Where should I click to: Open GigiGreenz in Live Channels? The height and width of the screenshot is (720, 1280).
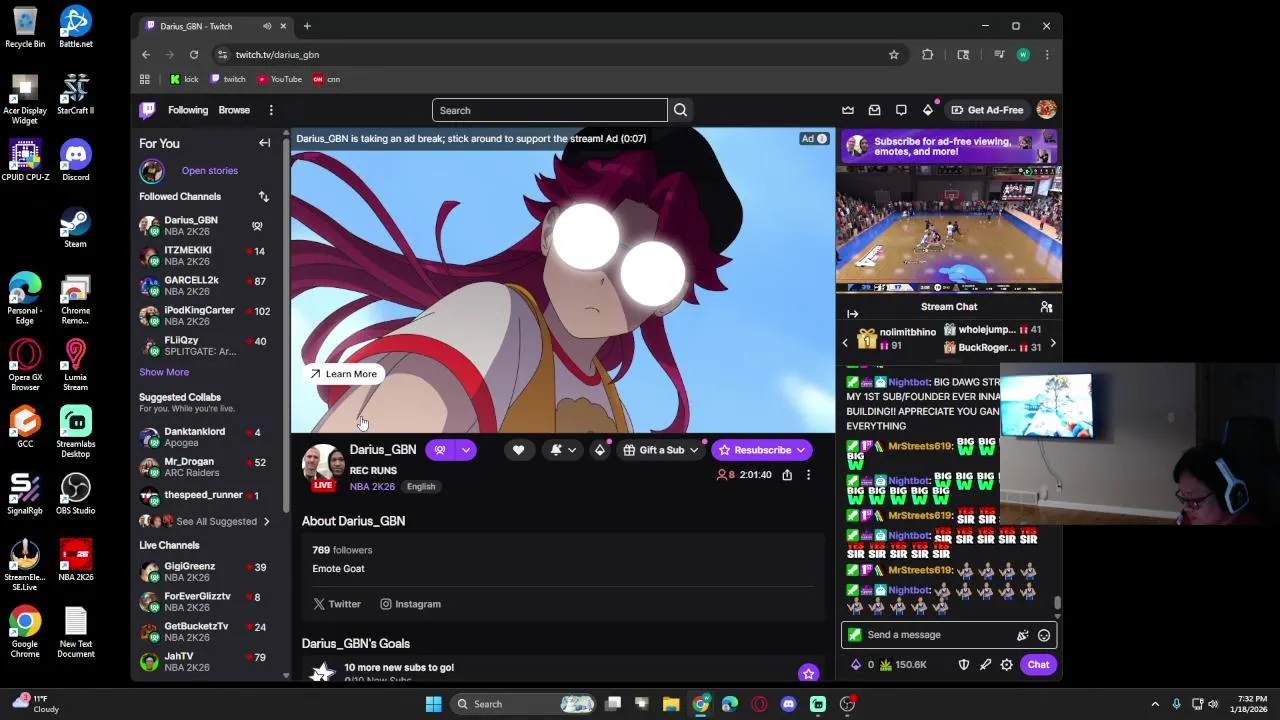click(209, 572)
